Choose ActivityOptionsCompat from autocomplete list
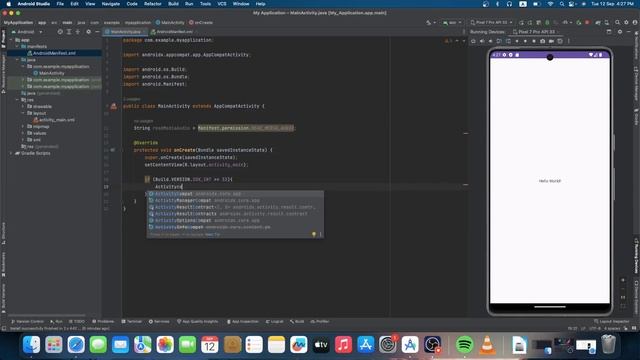The image size is (640, 360). coord(235,220)
